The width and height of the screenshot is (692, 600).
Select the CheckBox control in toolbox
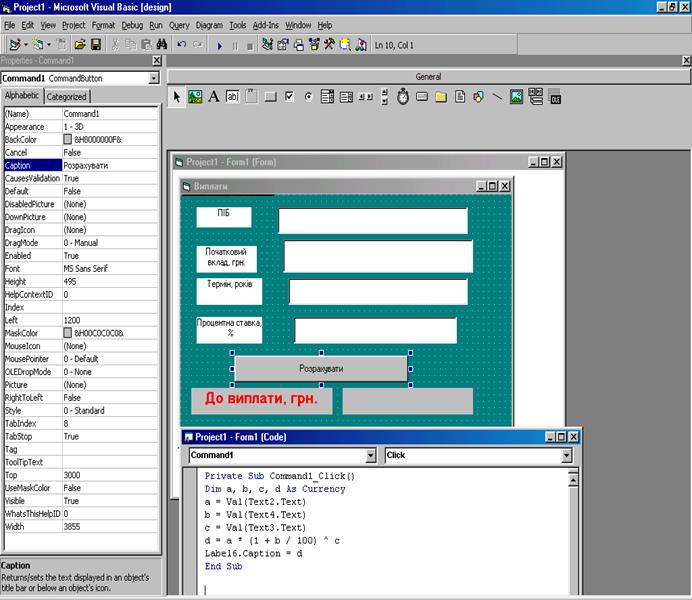click(289, 97)
